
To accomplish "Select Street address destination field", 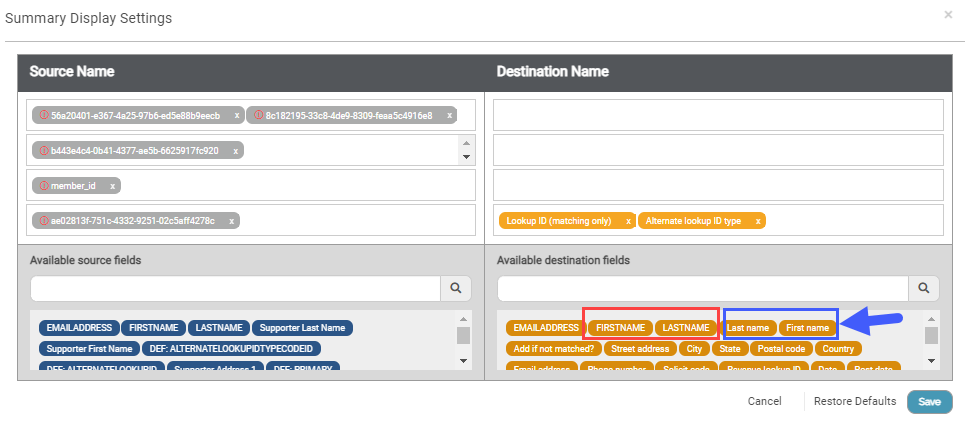I will tap(640, 348).
